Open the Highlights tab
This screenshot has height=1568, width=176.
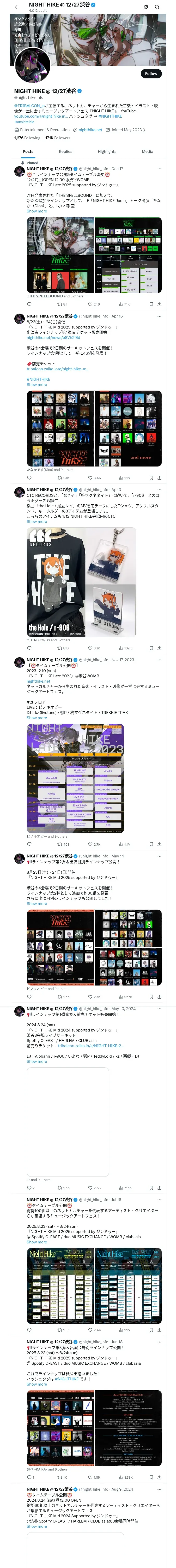tap(107, 152)
